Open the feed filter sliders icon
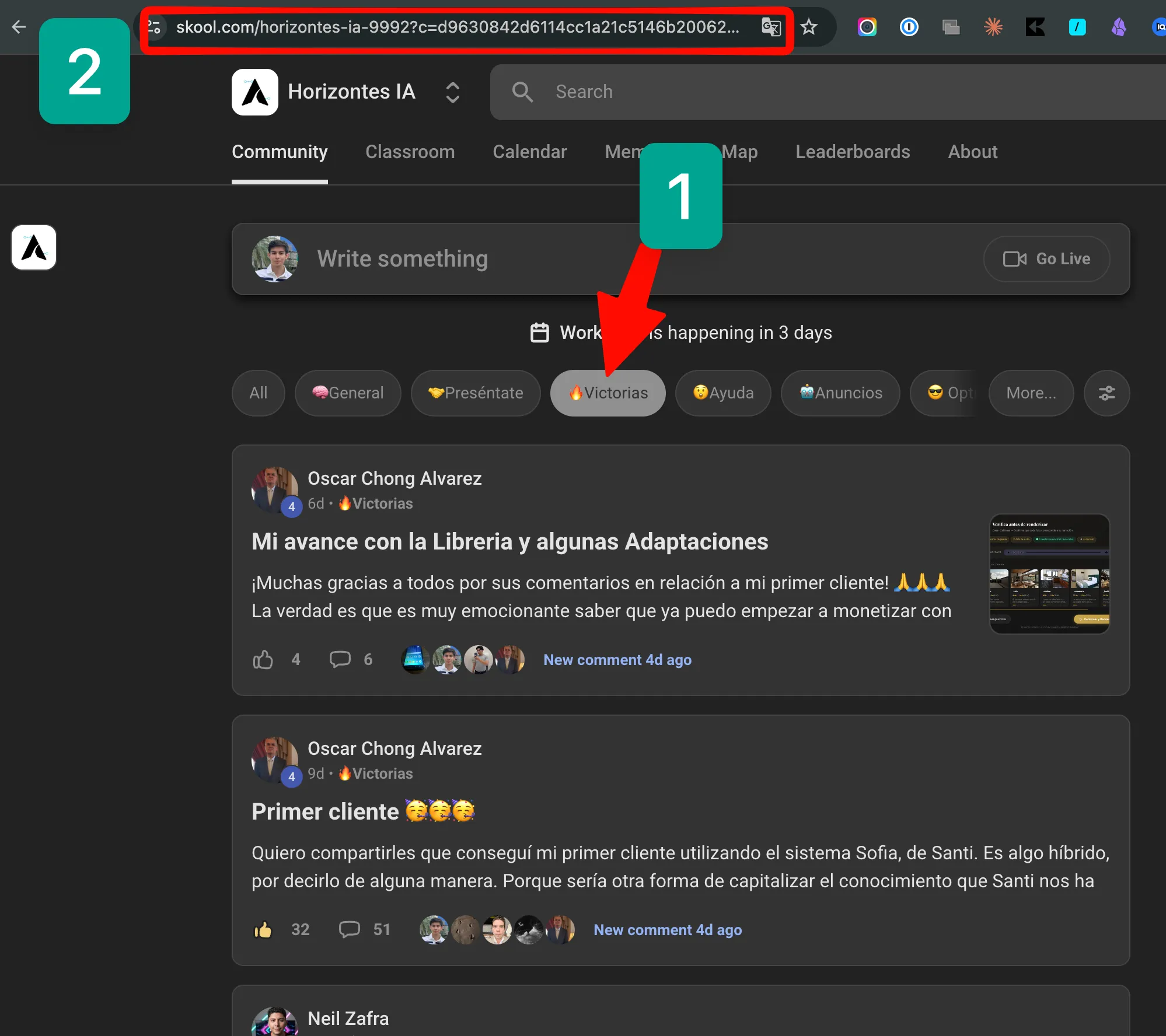 [1106, 393]
